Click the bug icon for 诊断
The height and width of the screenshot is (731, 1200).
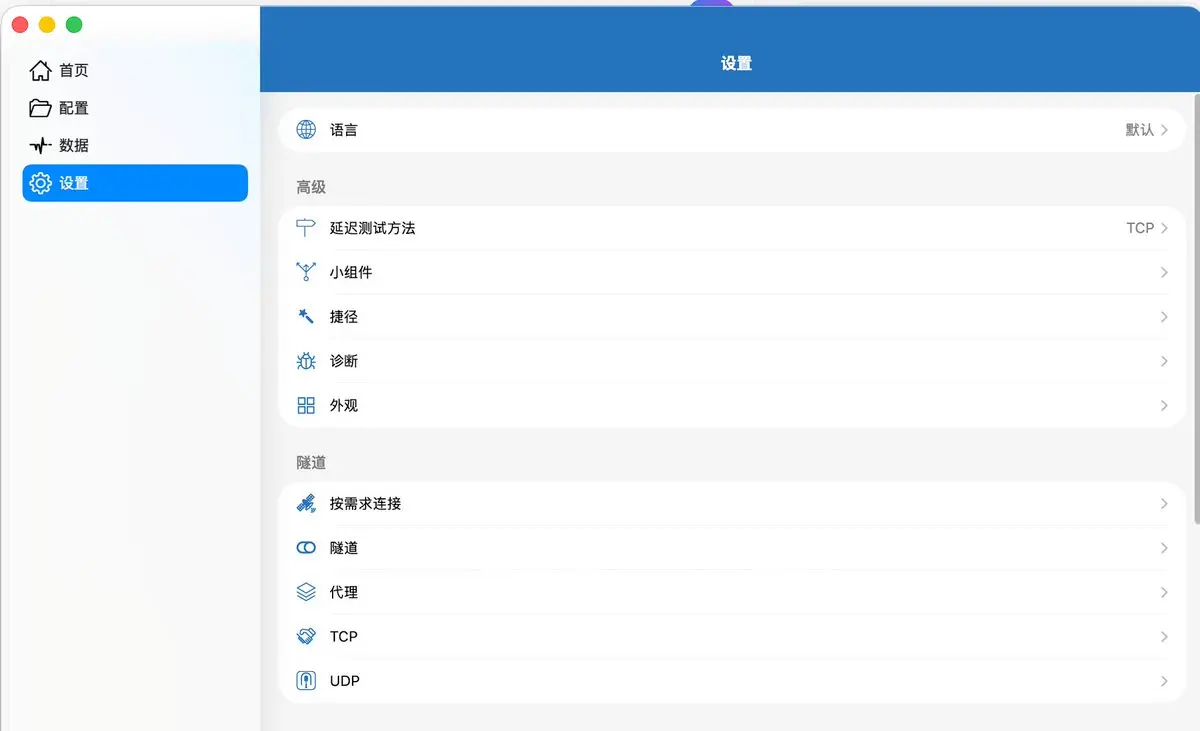pos(307,361)
